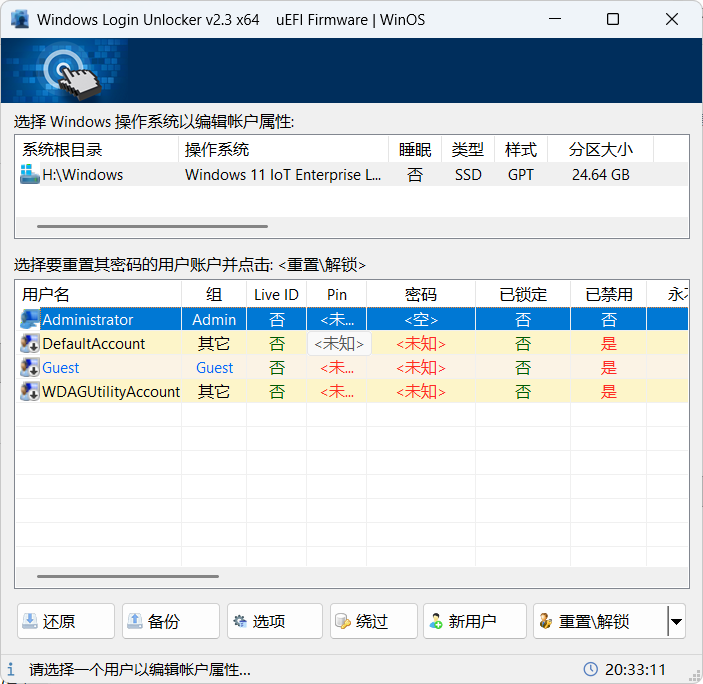This screenshot has width=703, height=684.
Task: Sort users by 用户名 column header
Action: [99, 294]
